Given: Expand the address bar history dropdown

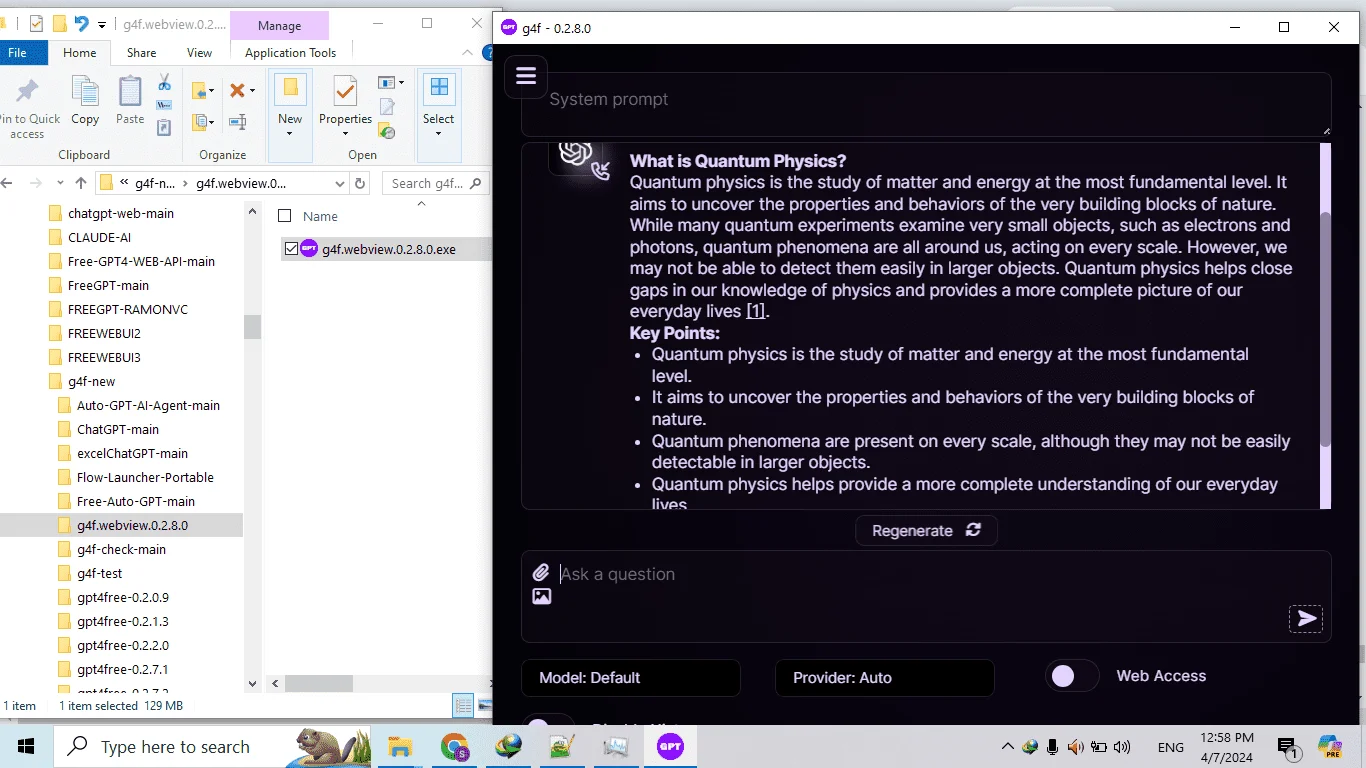Looking at the screenshot, I should click(339, 184).
